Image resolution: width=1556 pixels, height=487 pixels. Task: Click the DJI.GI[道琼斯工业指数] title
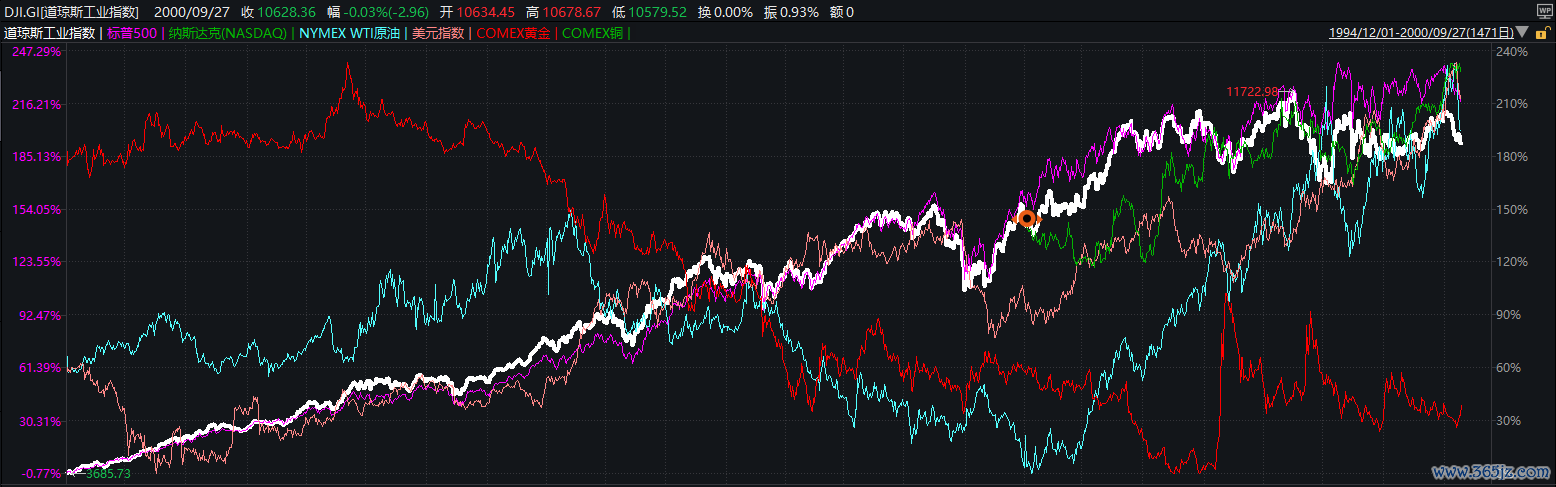[71, 11]
